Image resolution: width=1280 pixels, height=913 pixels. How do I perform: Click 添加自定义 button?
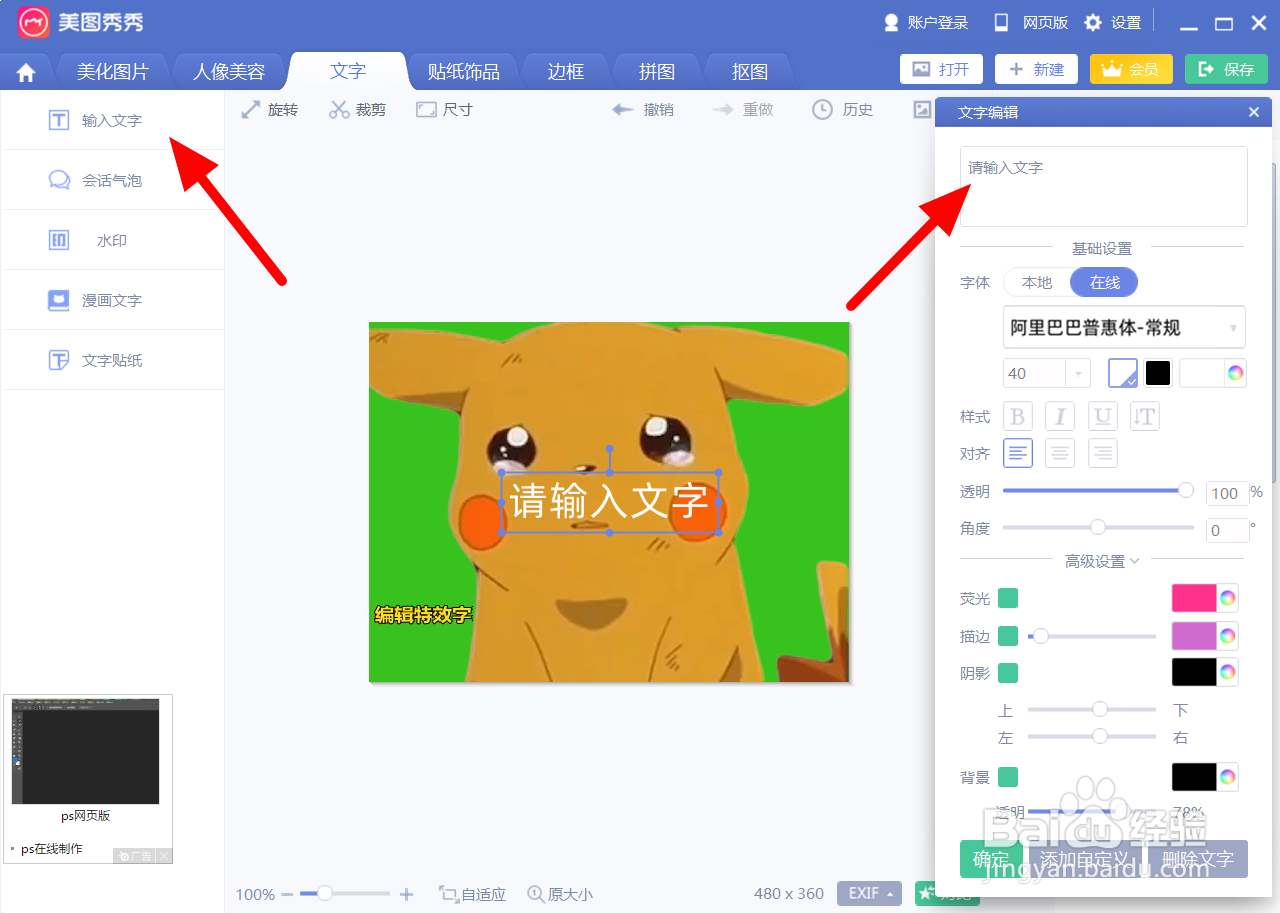[1084, 859]
